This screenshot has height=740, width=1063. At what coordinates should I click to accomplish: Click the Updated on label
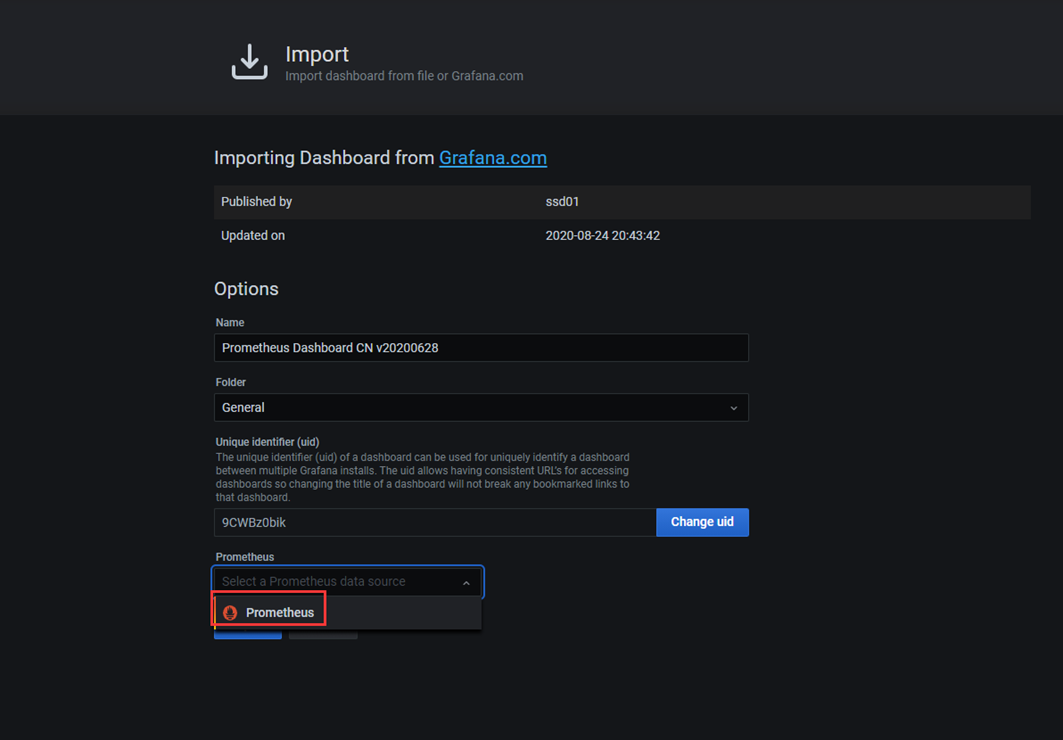coord(253,236)
